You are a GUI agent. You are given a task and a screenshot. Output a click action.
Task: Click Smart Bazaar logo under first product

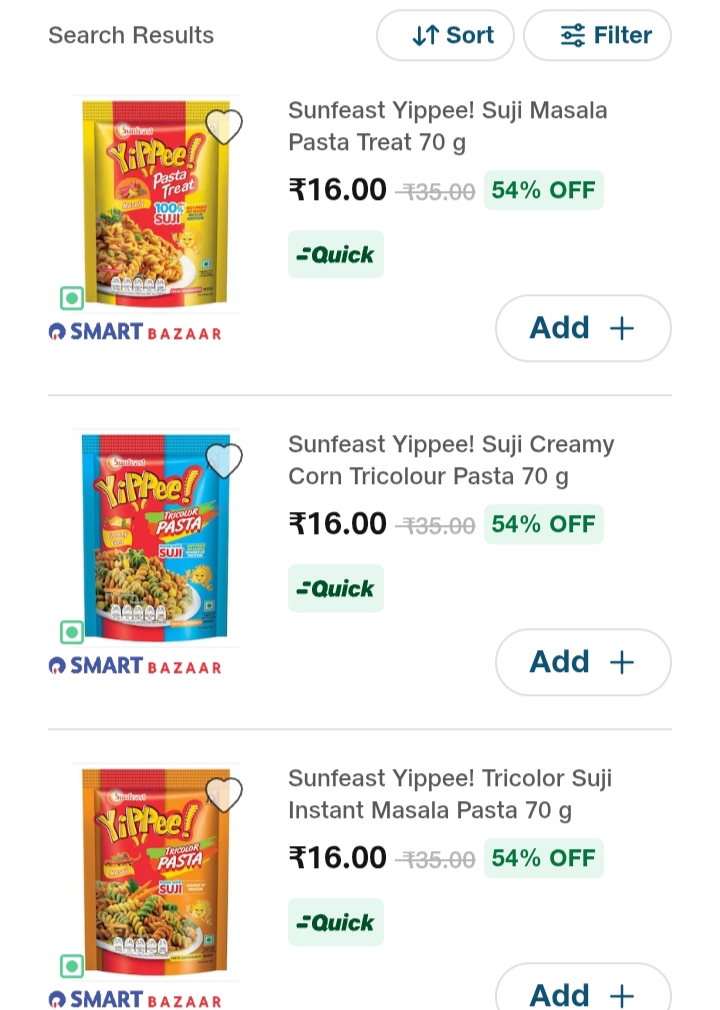[x=135, y=332]
